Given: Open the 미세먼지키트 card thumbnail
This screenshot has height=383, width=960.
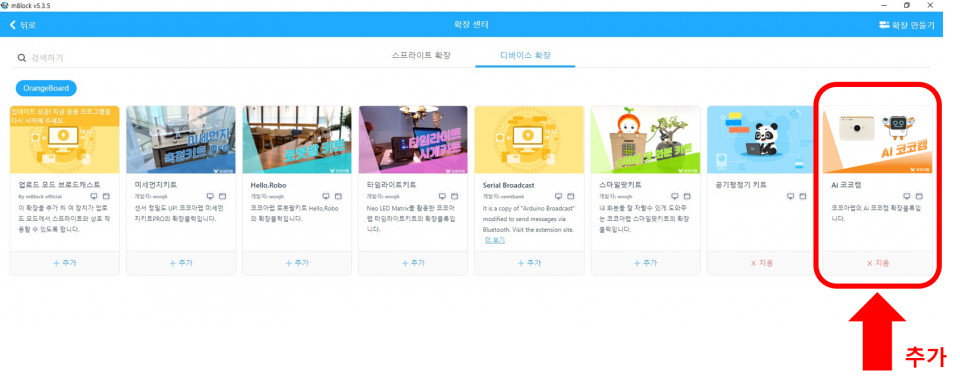Looking at the screenshot, I should [x=181, y=139].
